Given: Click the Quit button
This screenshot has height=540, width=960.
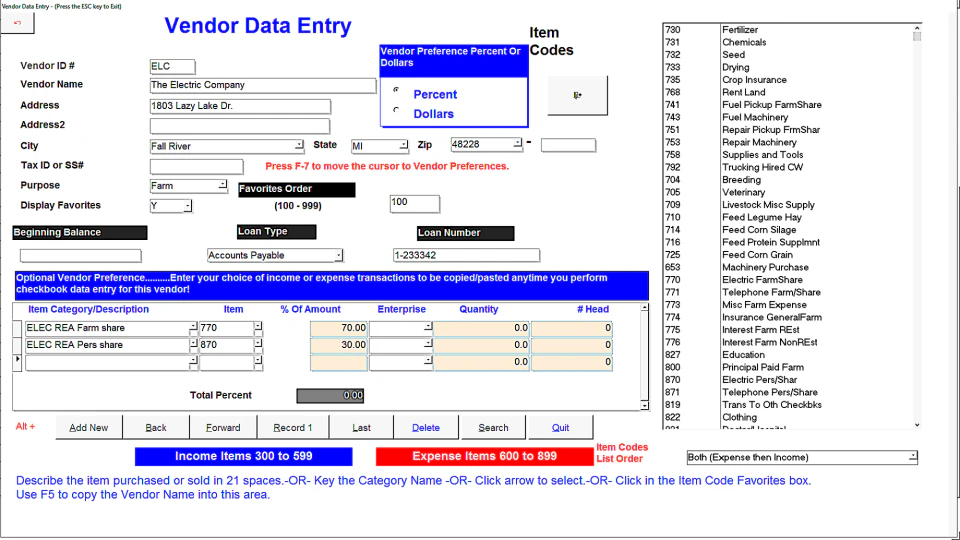Looking at the screenshot, I should point(560,427).
